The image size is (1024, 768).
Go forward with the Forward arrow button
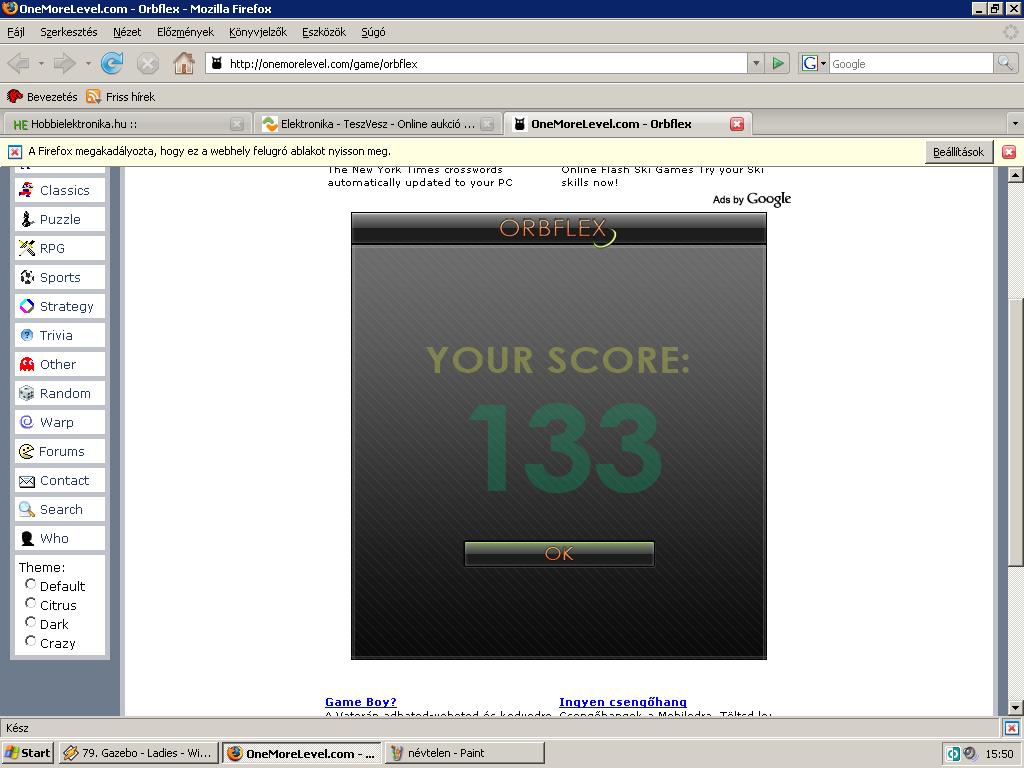(x=65, y=63)
